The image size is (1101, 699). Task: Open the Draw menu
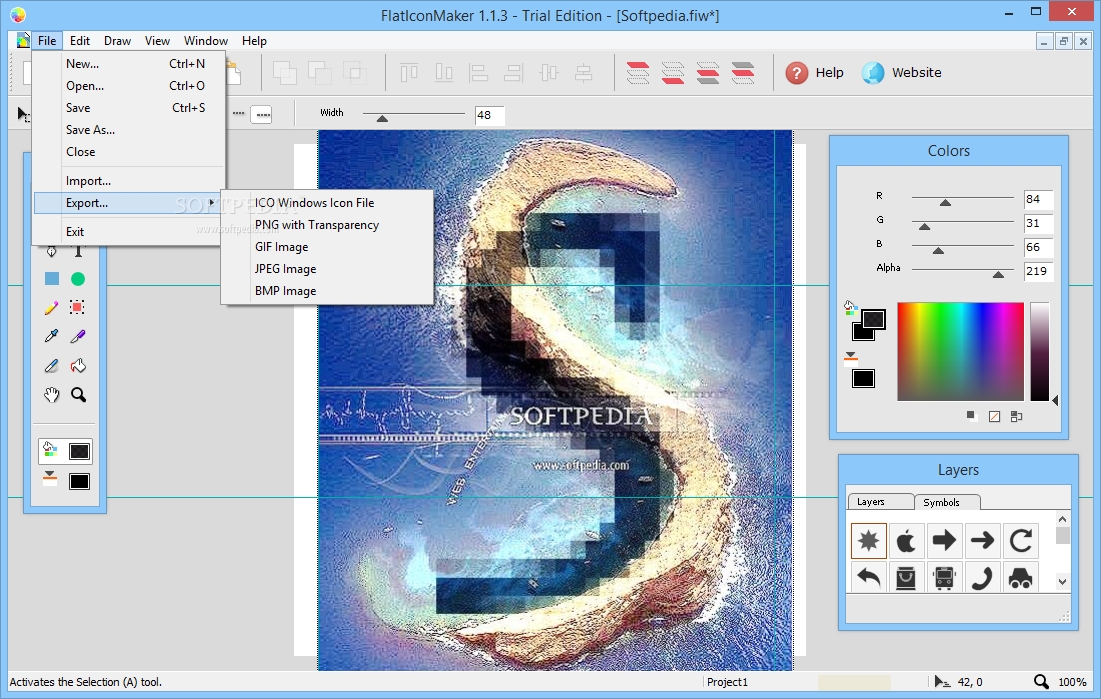click(117, 41)
